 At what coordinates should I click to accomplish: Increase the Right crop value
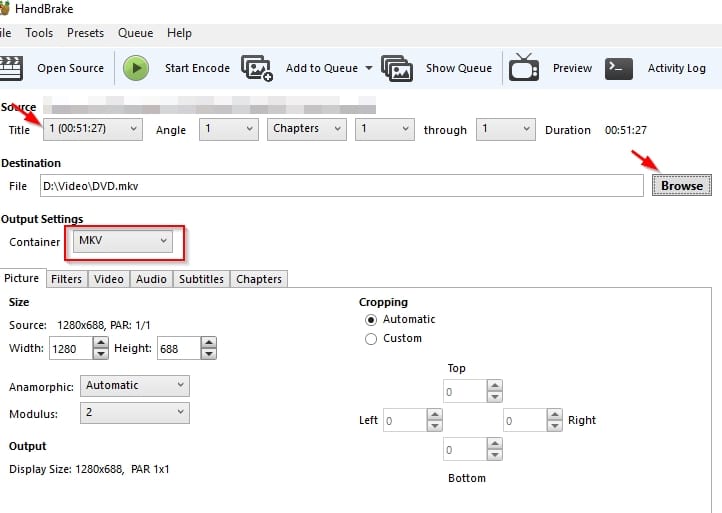(554, 414)
